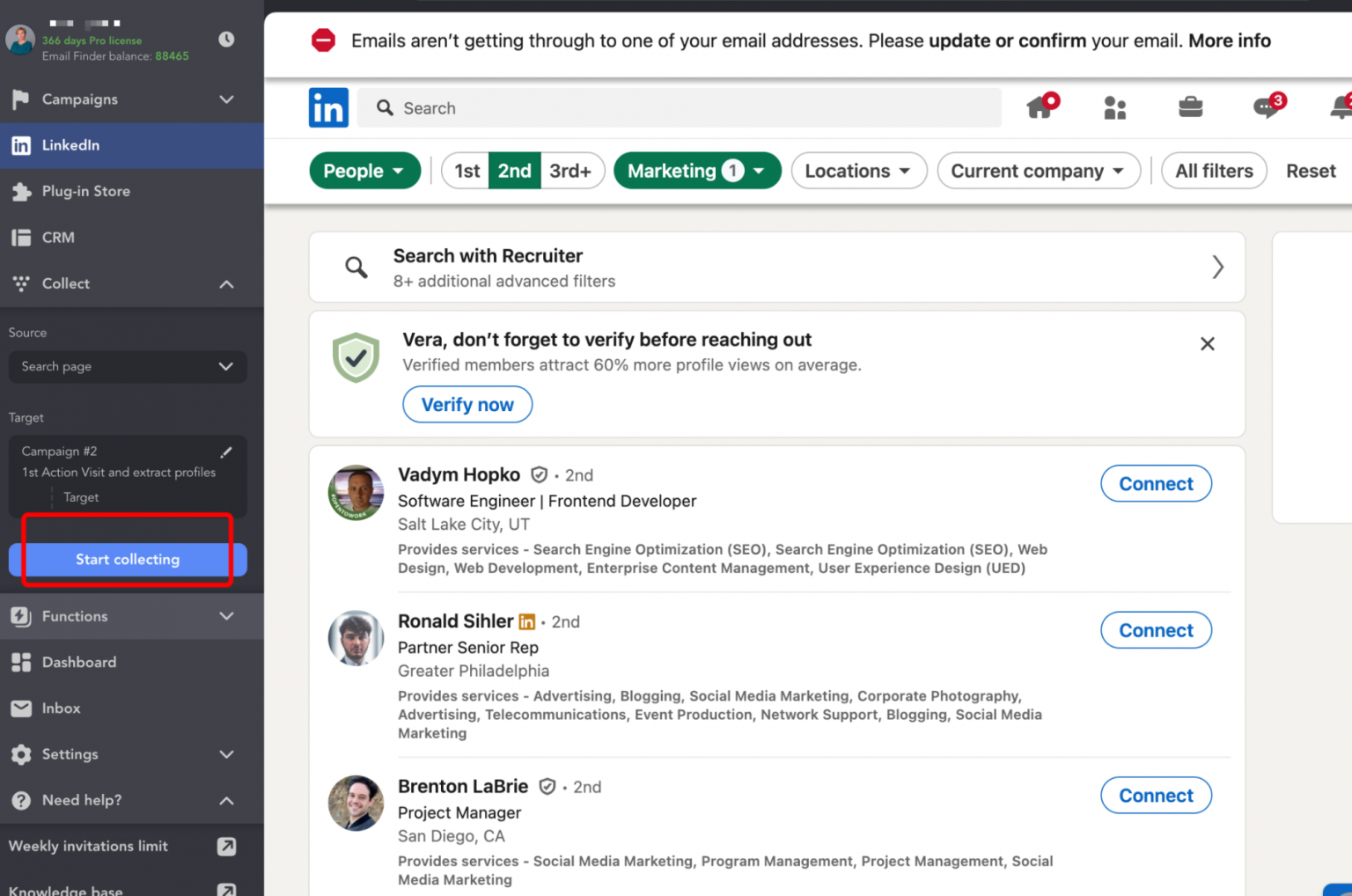Open the Locations filter dropdown
Viewport: 1352px width, 896px height.
tap(858, 171)
